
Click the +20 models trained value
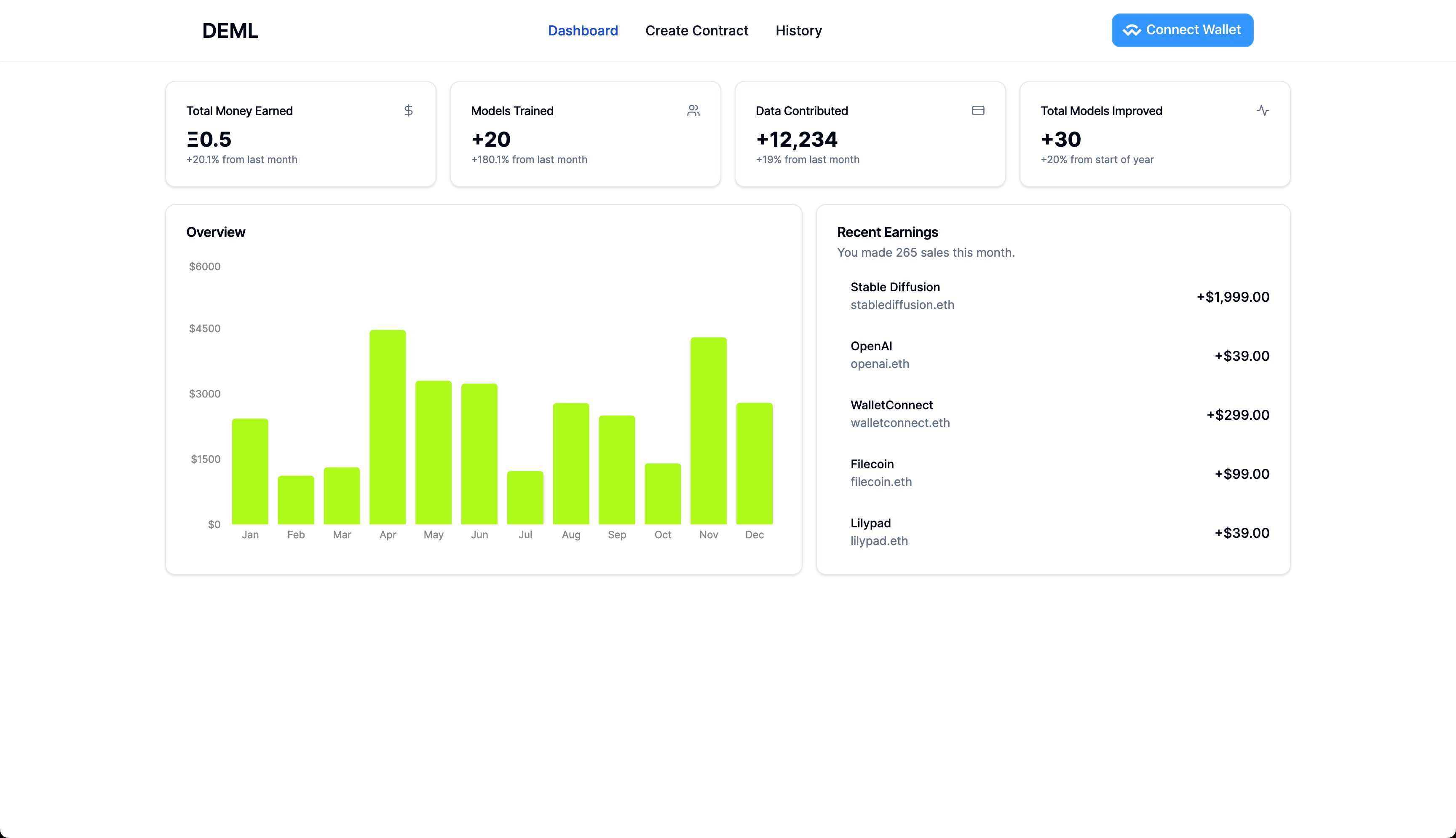point(490,139)
